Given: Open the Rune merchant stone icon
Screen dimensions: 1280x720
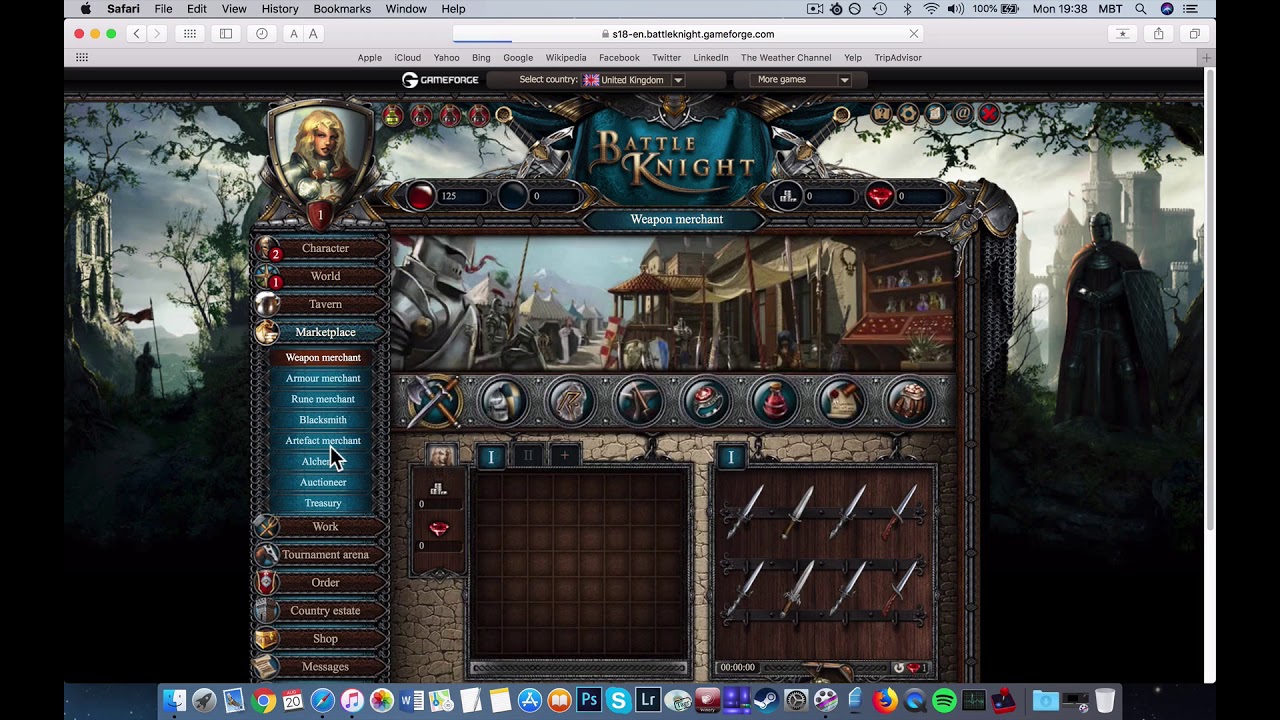Looking at the screenshot, I should tap(570, 401).
